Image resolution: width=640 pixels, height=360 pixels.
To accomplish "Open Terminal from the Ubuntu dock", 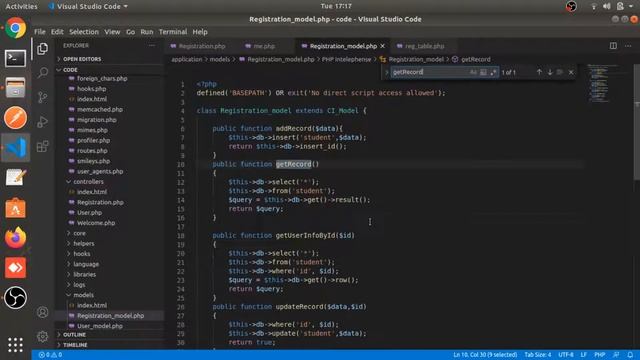I will [x=16, y=58].
